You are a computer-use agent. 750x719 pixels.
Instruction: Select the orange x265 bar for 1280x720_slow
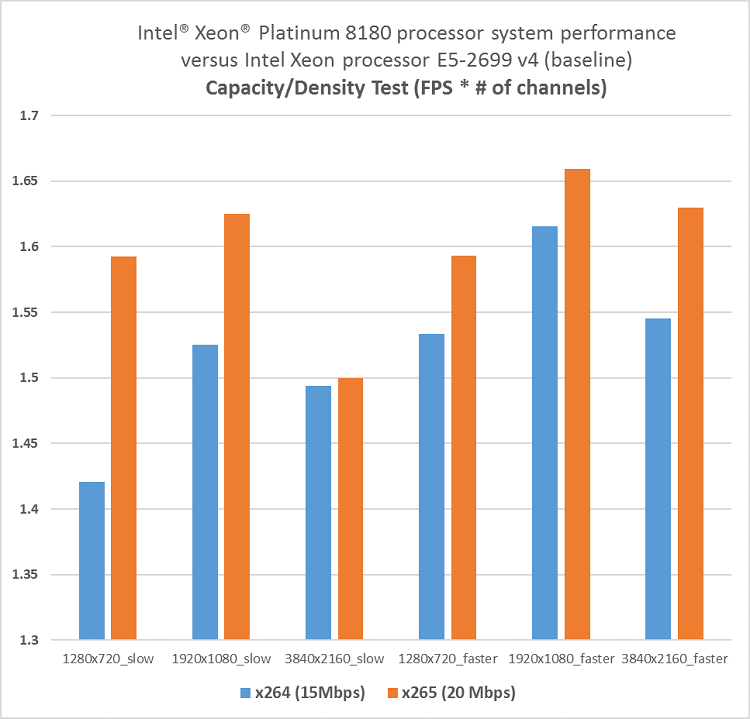tap(124, 448)
